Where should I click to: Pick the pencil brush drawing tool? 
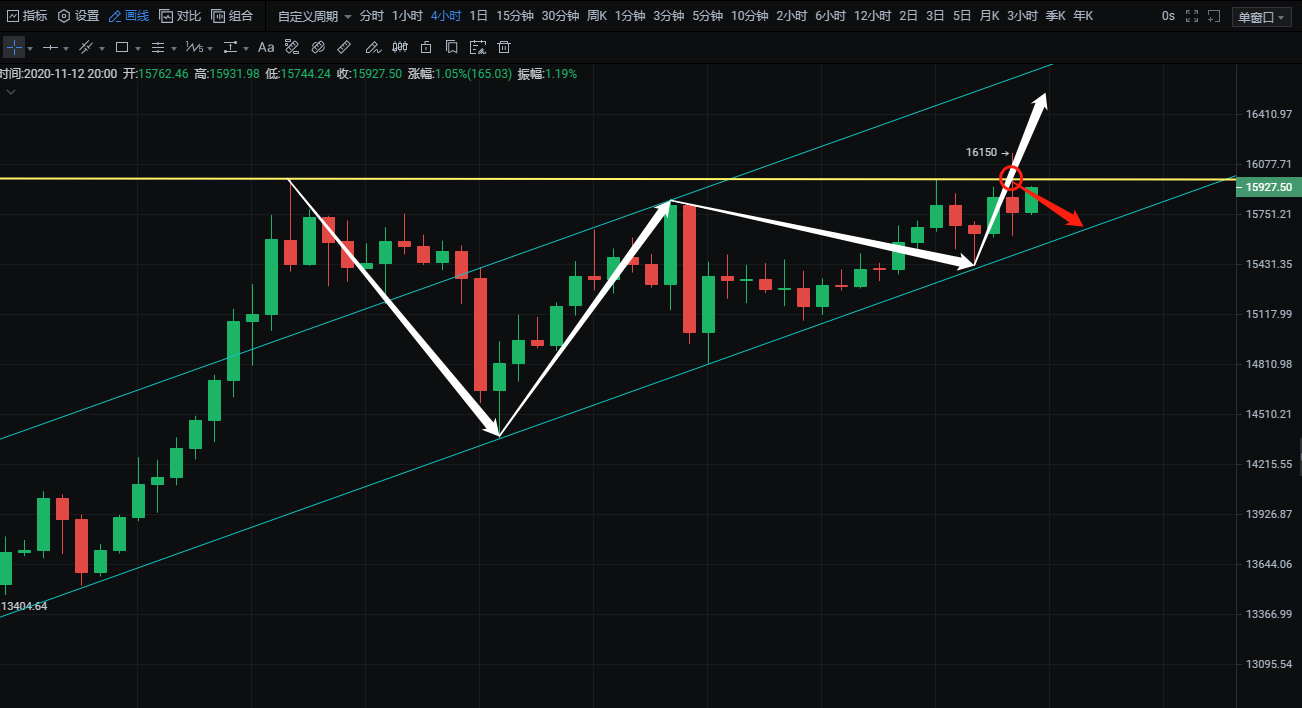pyautogui.click(x=372, y=47)
